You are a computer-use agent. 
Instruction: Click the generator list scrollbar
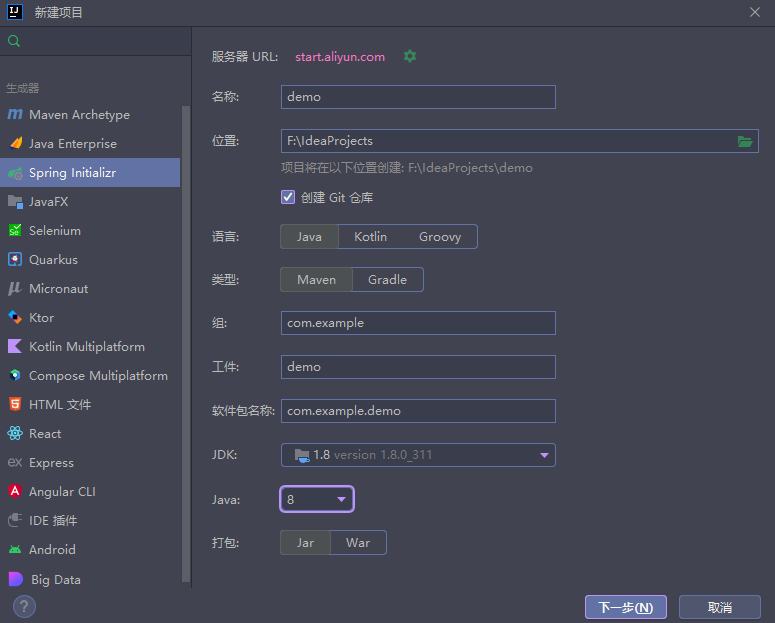[186, 344]
